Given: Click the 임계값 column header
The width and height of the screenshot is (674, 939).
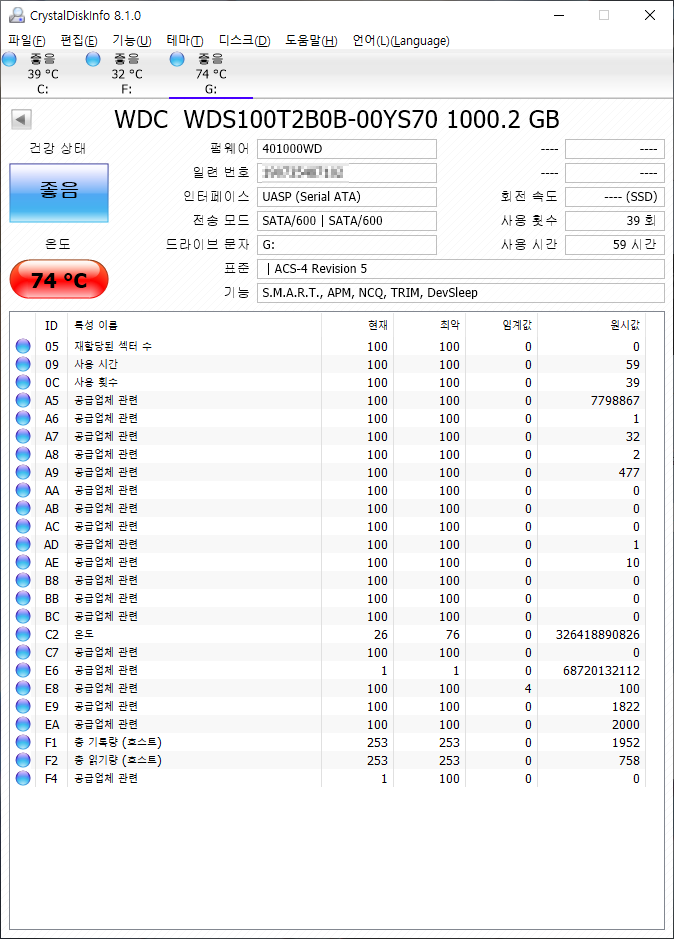Looking at the screenshot, I should click(501, 325).
